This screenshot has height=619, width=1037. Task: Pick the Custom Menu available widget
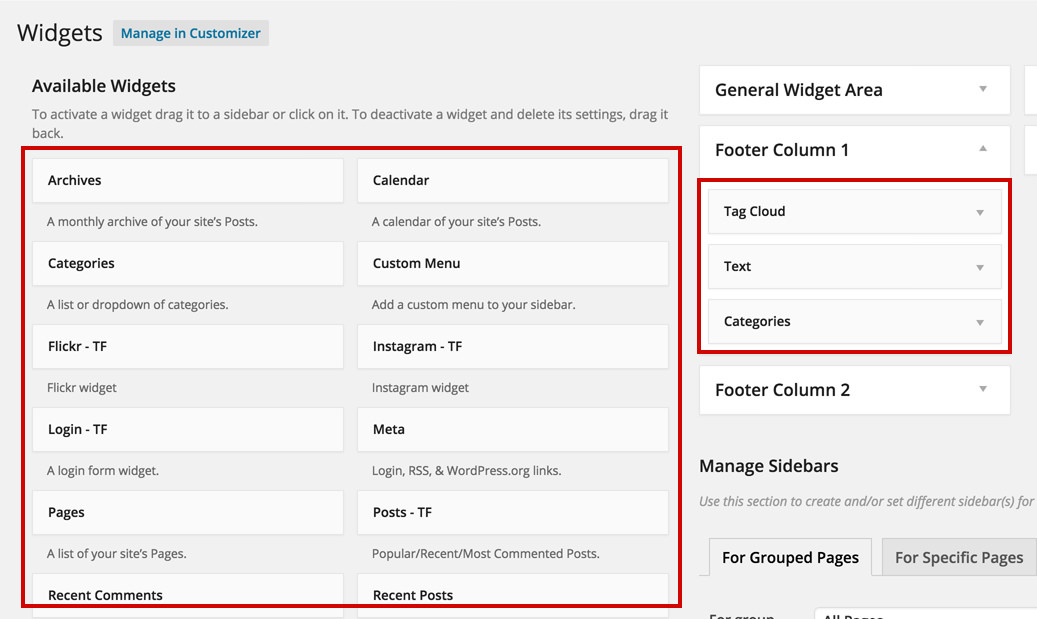click(x=513, y=263)
